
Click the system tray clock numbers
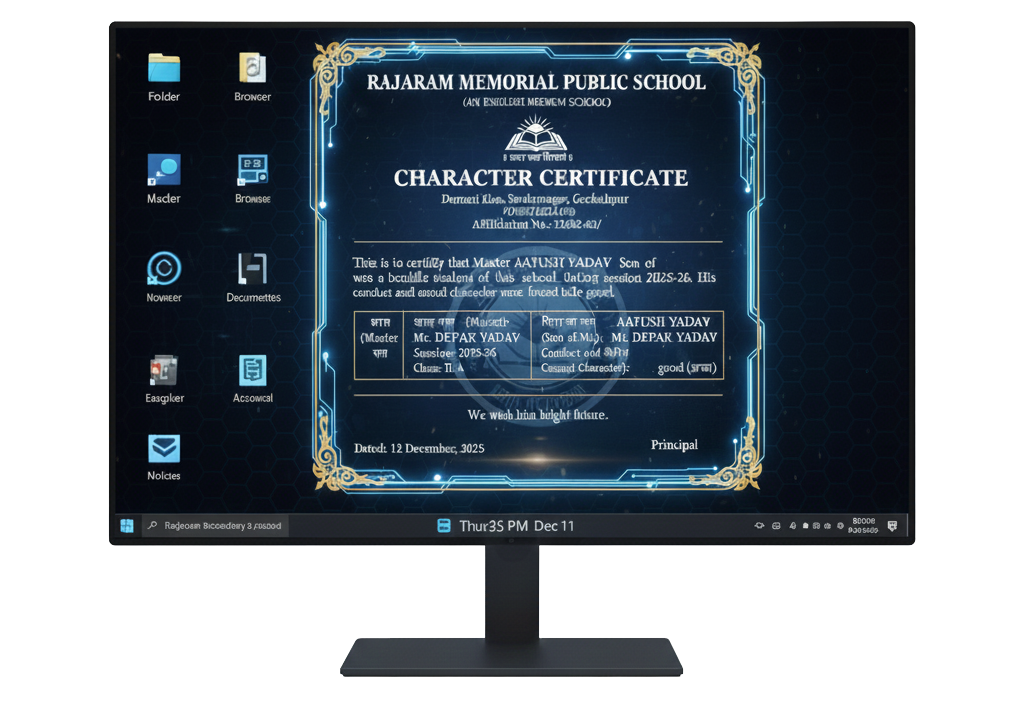coord(861,525)
